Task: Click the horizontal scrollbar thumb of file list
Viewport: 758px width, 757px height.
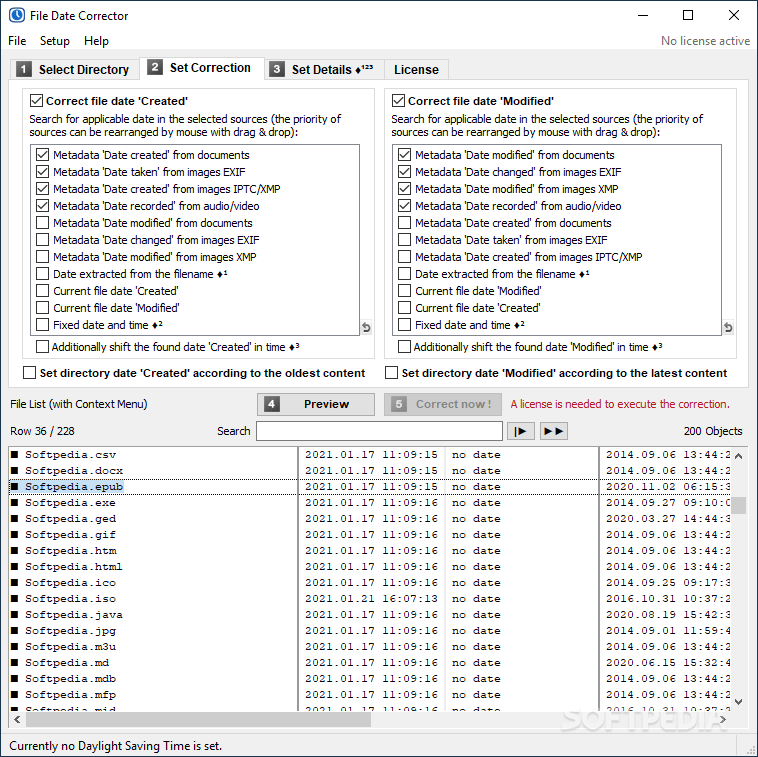Action: (198, 719)
